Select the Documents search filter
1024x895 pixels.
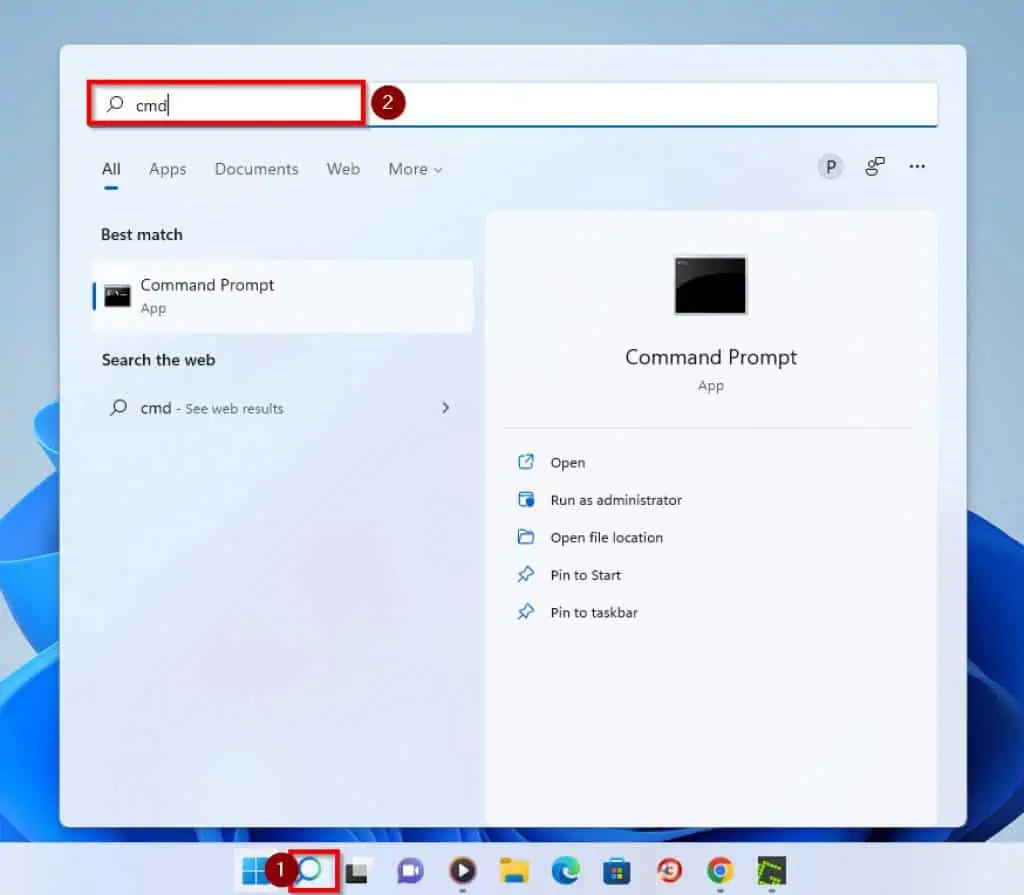[x=256, y=169]
